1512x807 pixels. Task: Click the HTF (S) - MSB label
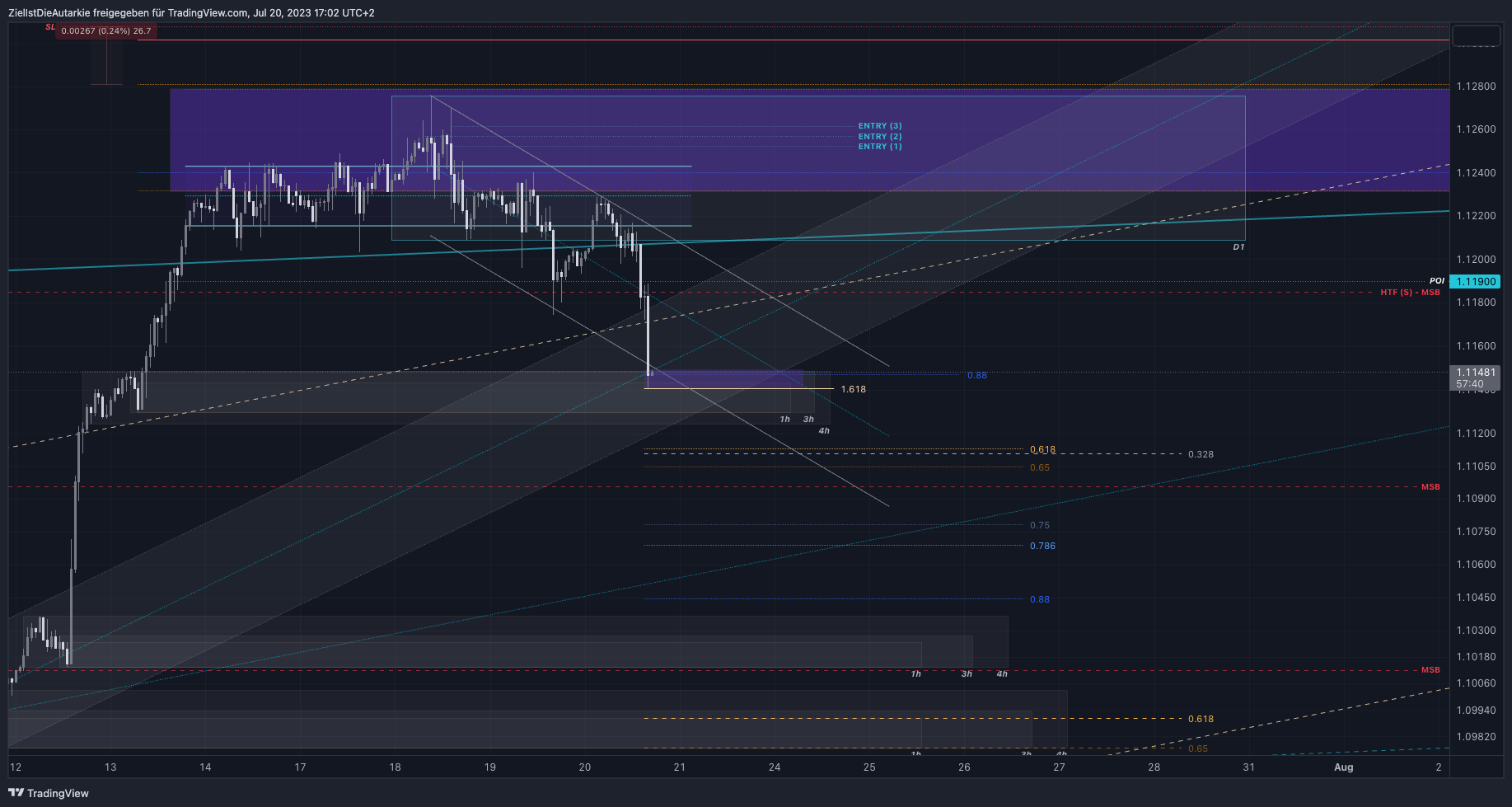click(1410, 293)
